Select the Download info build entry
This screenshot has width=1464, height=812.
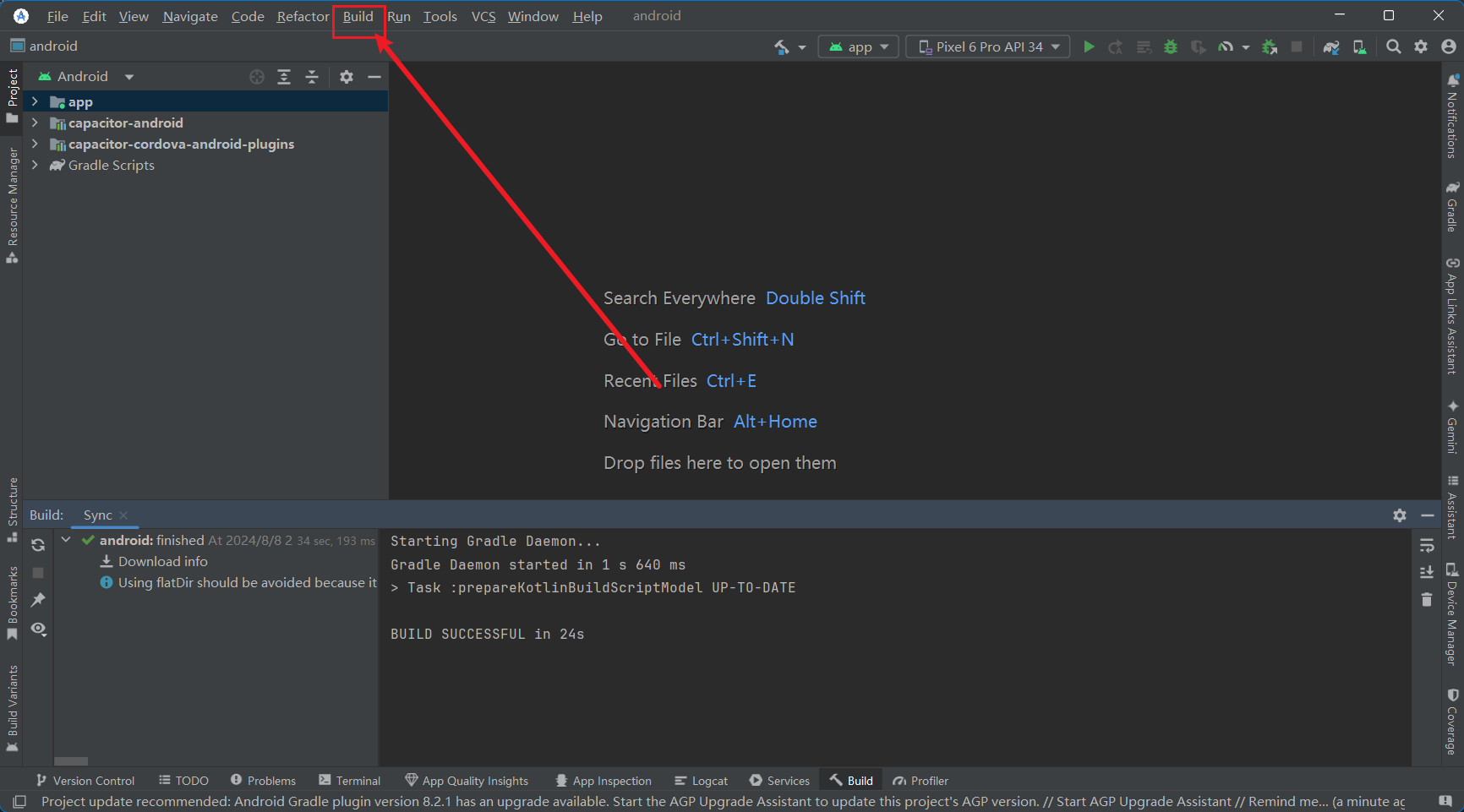[x=154, y=561]
